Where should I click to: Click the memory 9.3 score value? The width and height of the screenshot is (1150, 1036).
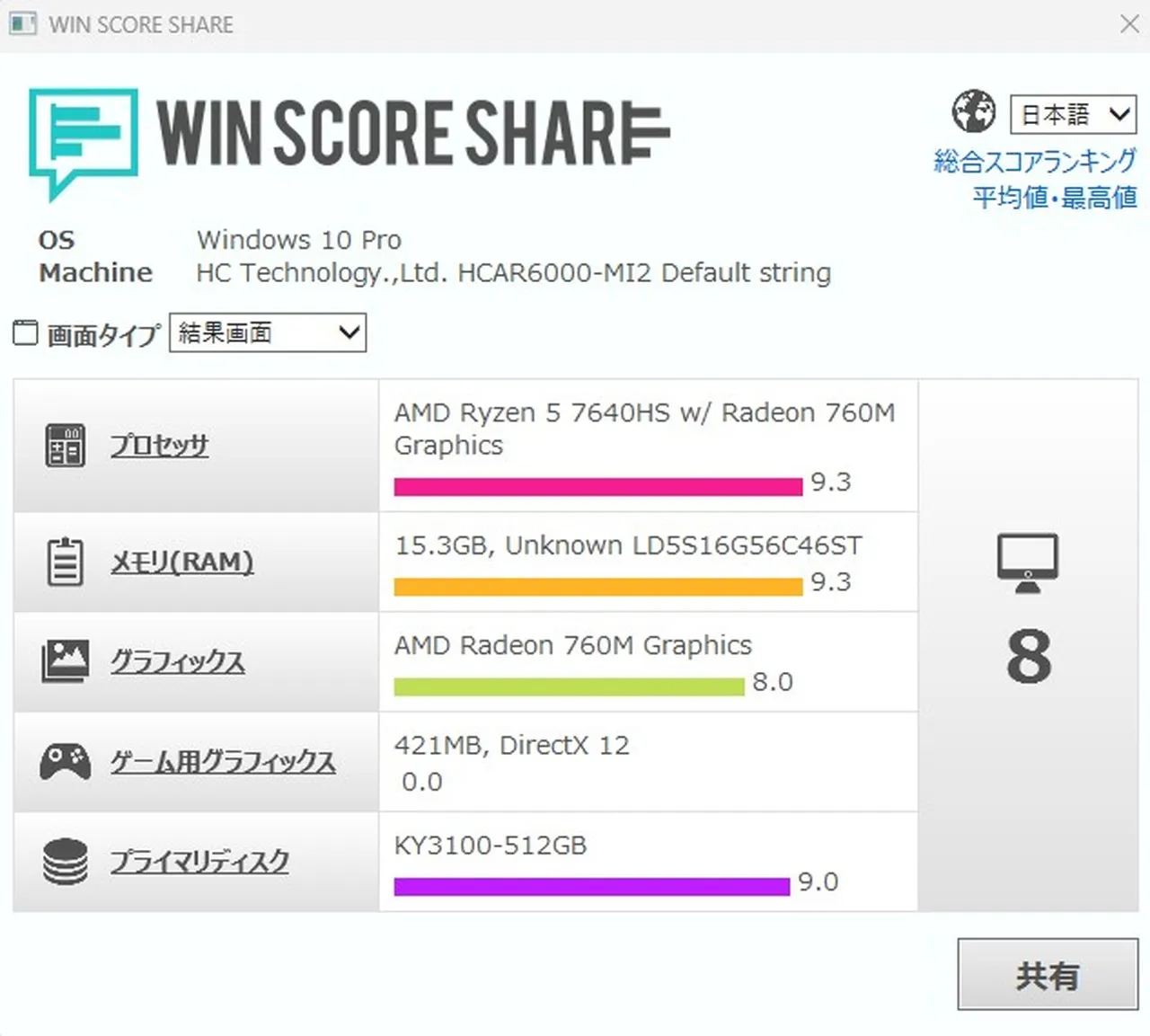tap(831, 582)
